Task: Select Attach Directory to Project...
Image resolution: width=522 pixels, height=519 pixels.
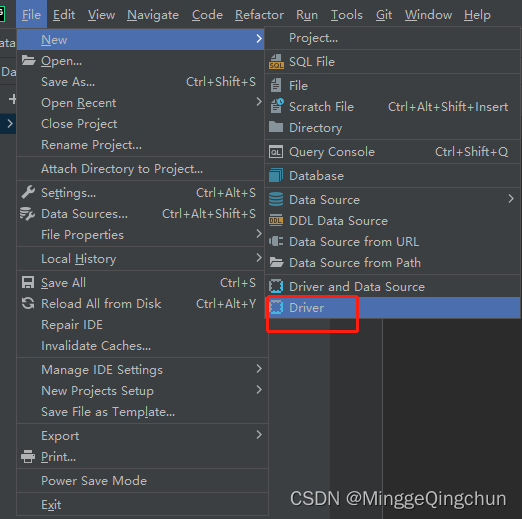Action: tap(140, 169)
